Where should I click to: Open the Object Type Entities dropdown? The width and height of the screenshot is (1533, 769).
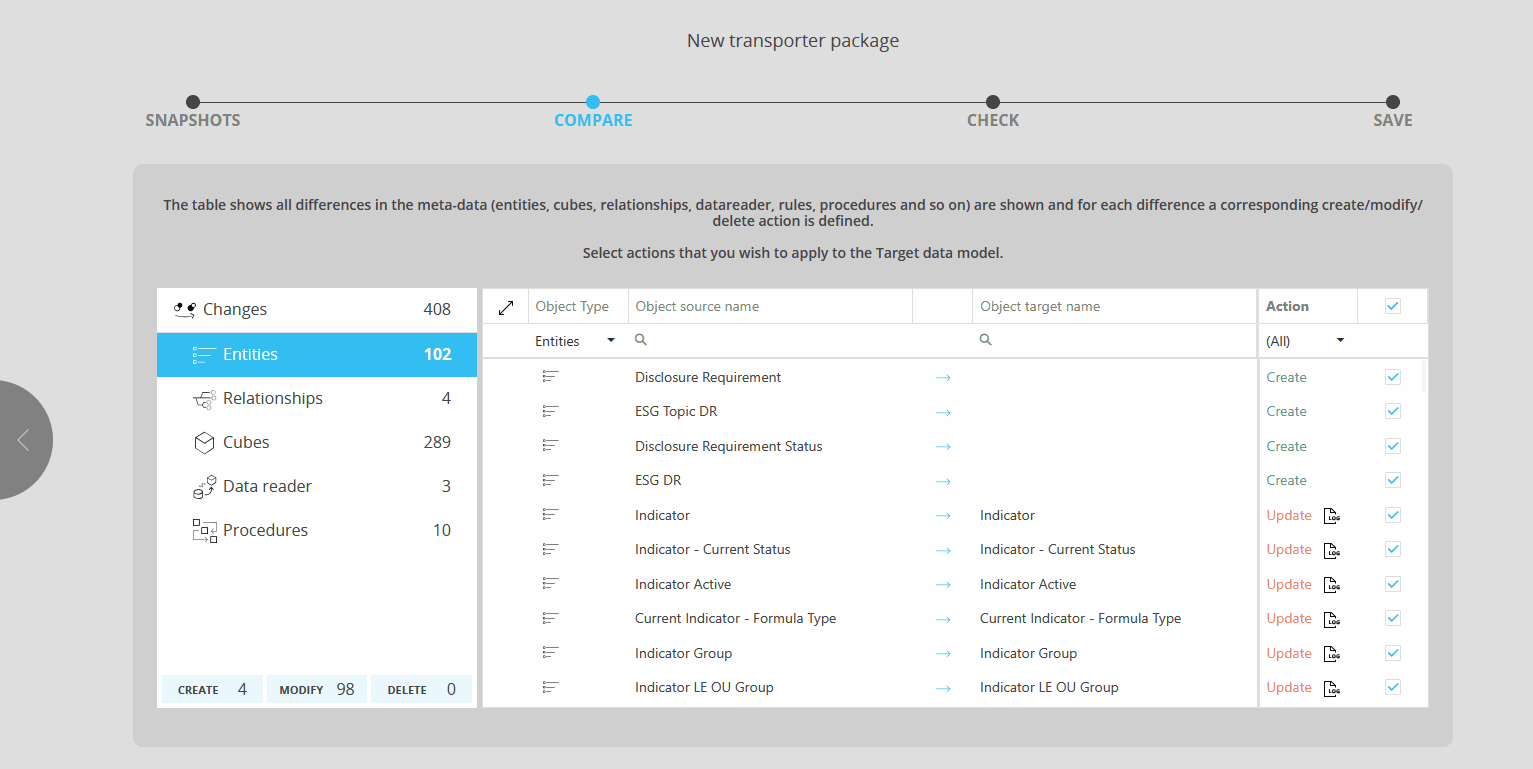[x=576, y=341]
